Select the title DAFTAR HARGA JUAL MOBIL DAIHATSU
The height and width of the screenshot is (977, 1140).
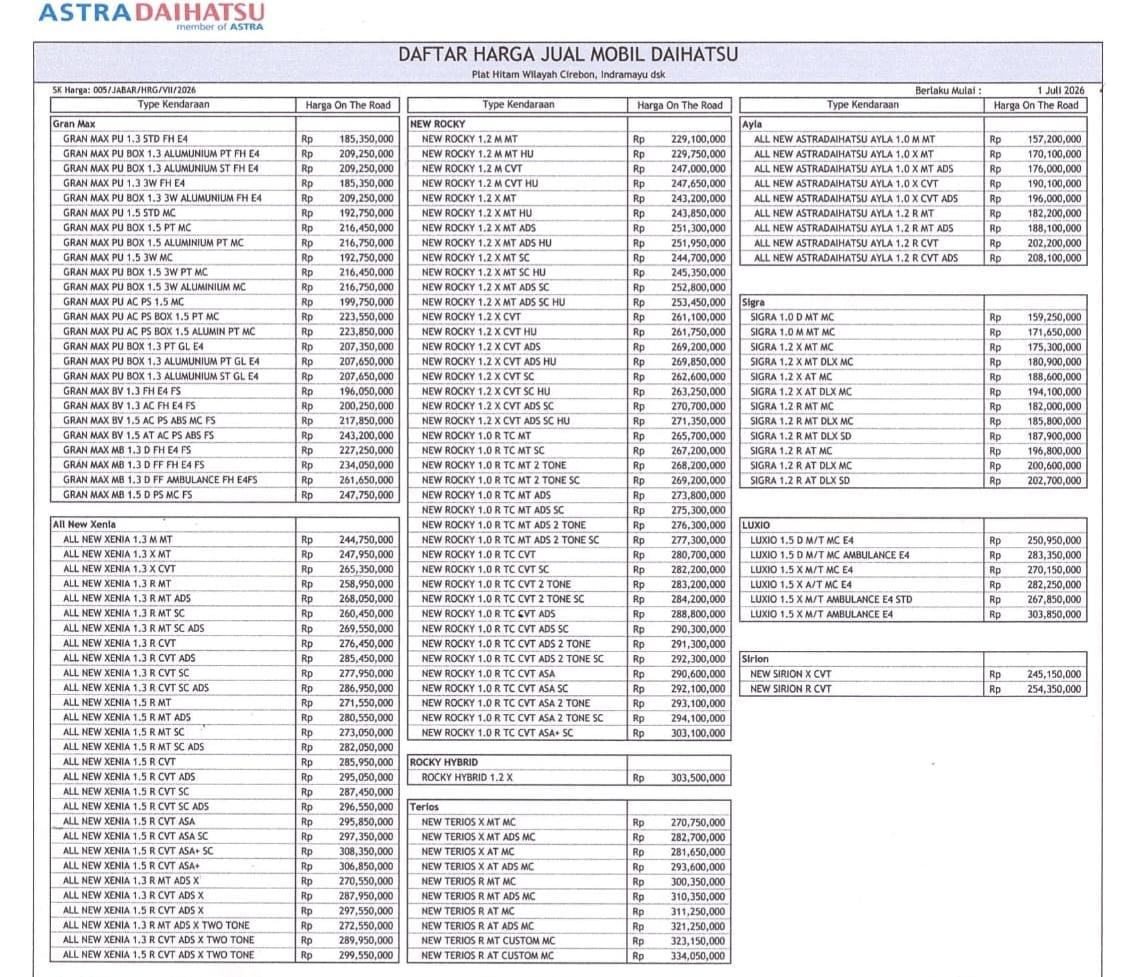point(568,55)
